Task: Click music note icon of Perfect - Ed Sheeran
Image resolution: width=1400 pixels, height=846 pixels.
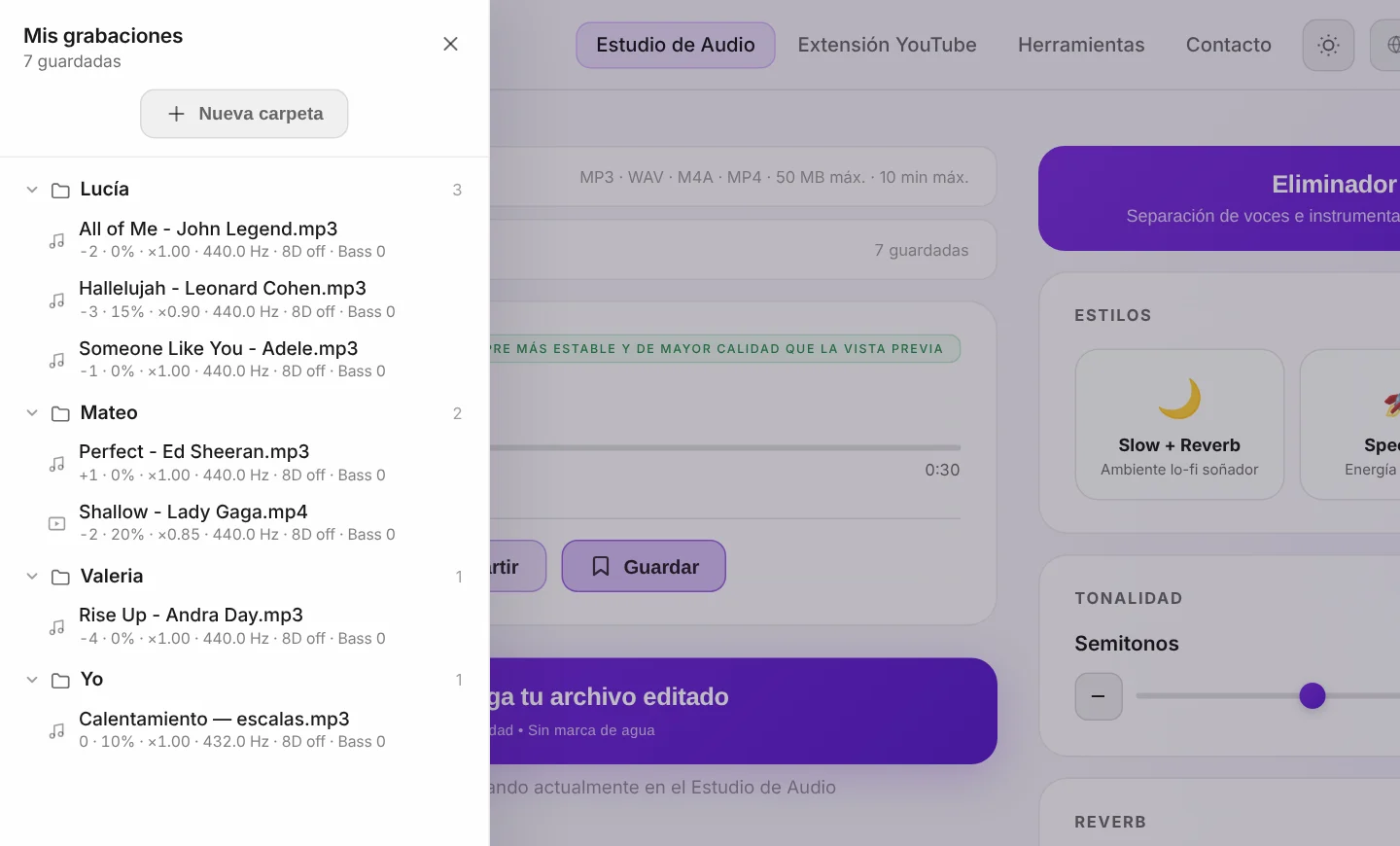Action: point(57,464)
